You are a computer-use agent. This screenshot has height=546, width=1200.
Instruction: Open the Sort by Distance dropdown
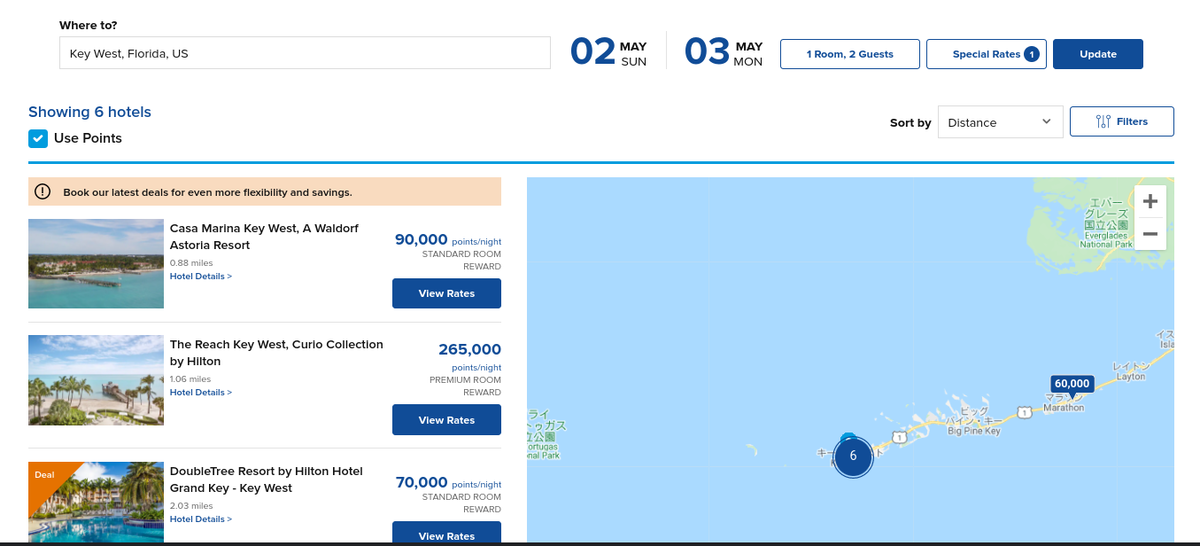coord(1000,122)
